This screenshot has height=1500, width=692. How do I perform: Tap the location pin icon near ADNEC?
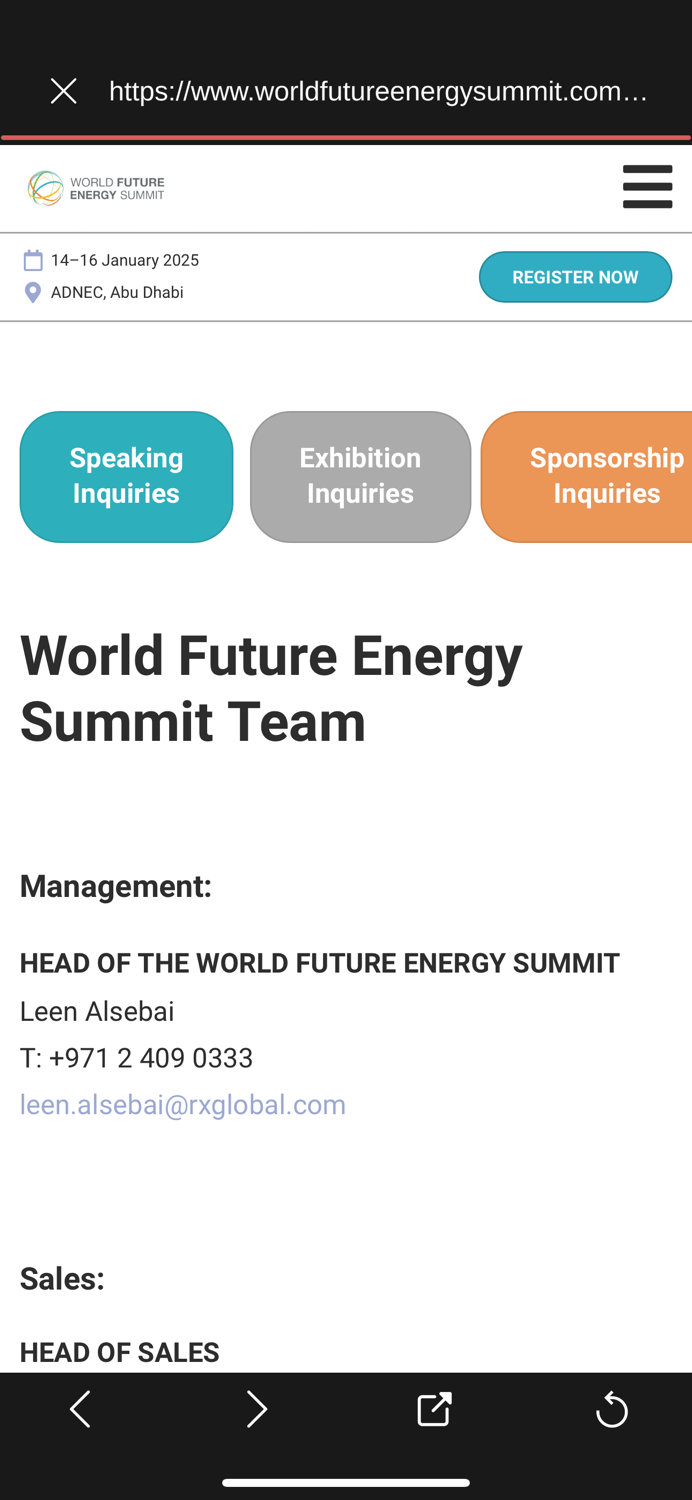[x=32, y=292]
